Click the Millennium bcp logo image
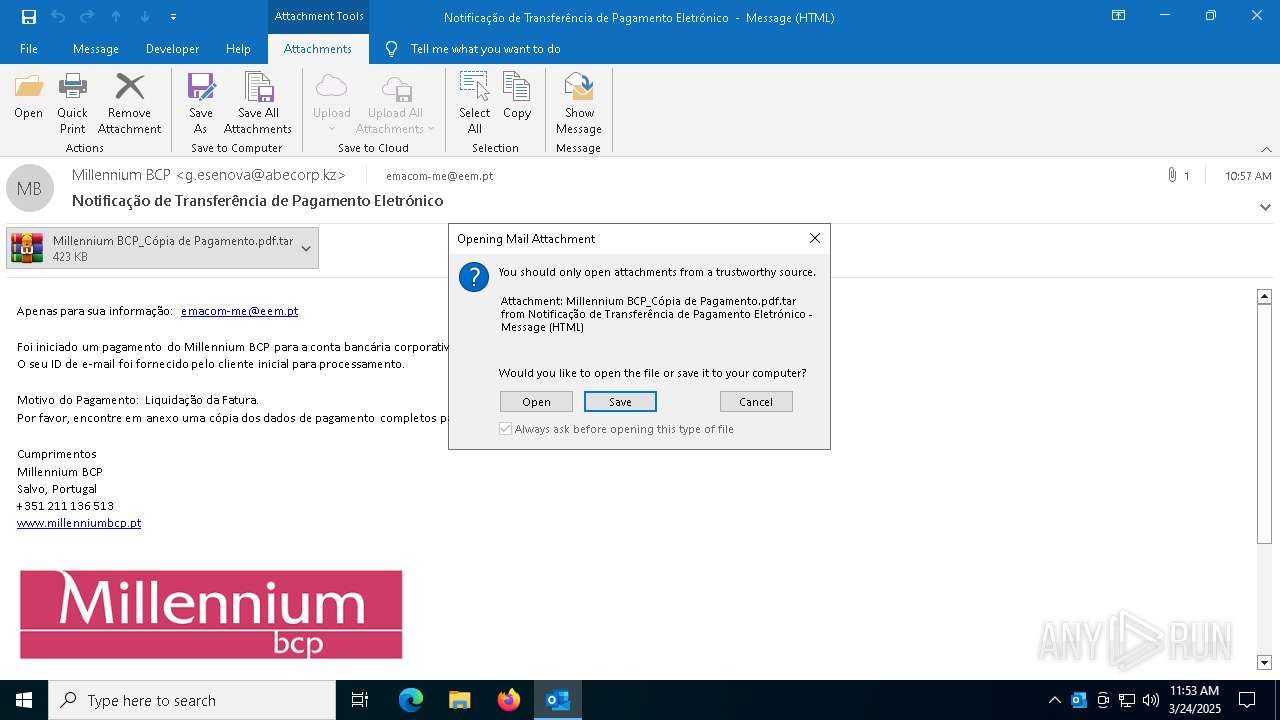Viewport: 1280px width, 720px height. click(x=211, y=615)
